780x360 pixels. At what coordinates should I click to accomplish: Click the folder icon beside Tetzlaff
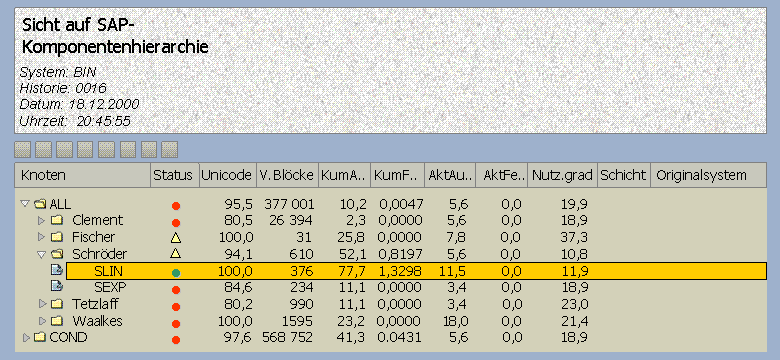point(57,303)
